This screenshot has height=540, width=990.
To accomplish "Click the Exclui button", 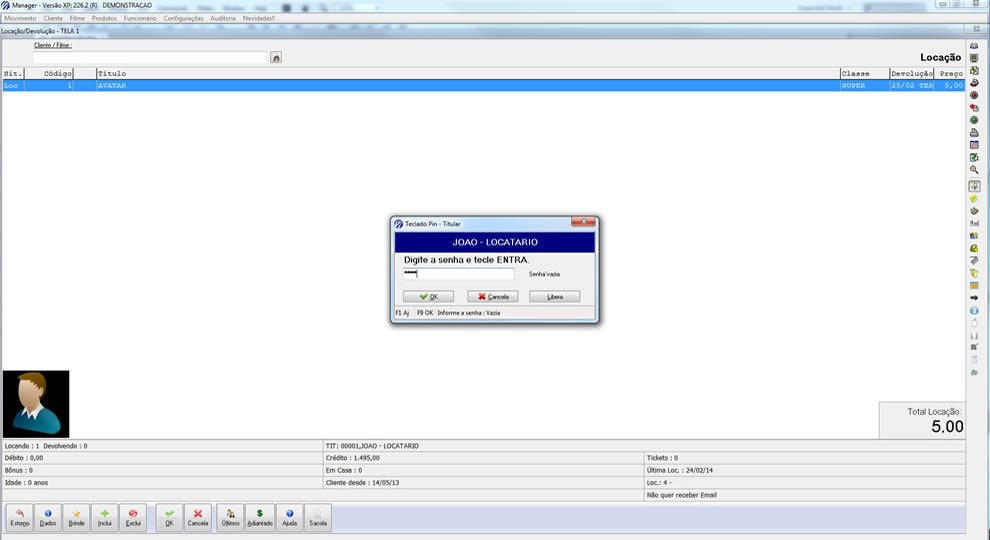I will (132, 517).
